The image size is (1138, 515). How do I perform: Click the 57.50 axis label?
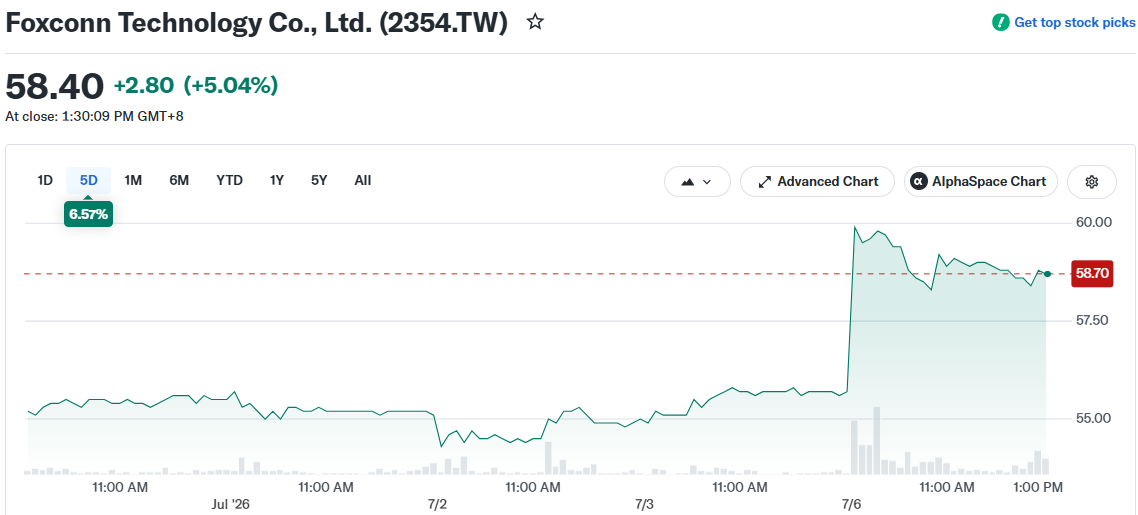[1092, 320]
